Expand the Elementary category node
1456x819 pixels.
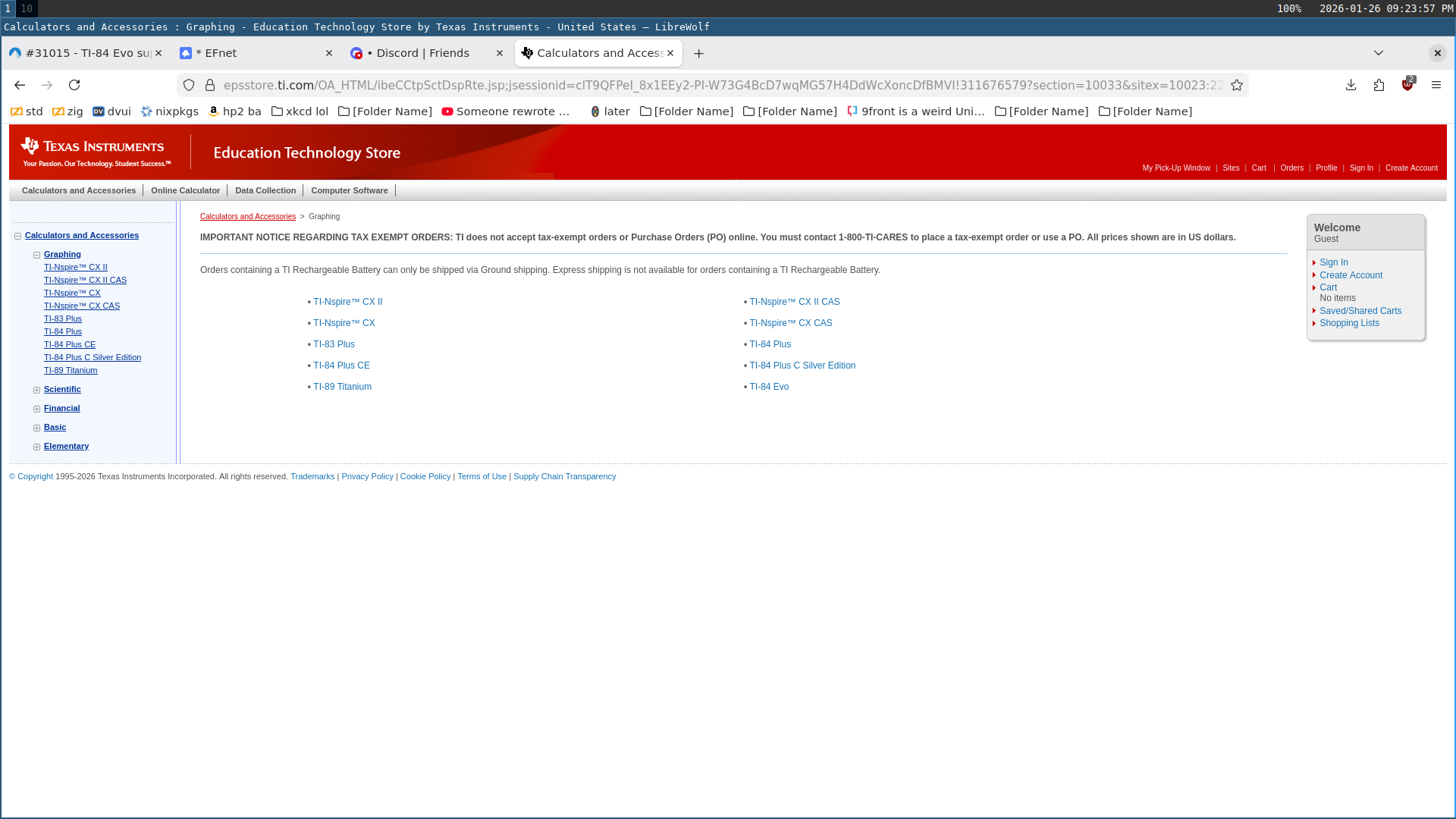click(x=36, y=447)
